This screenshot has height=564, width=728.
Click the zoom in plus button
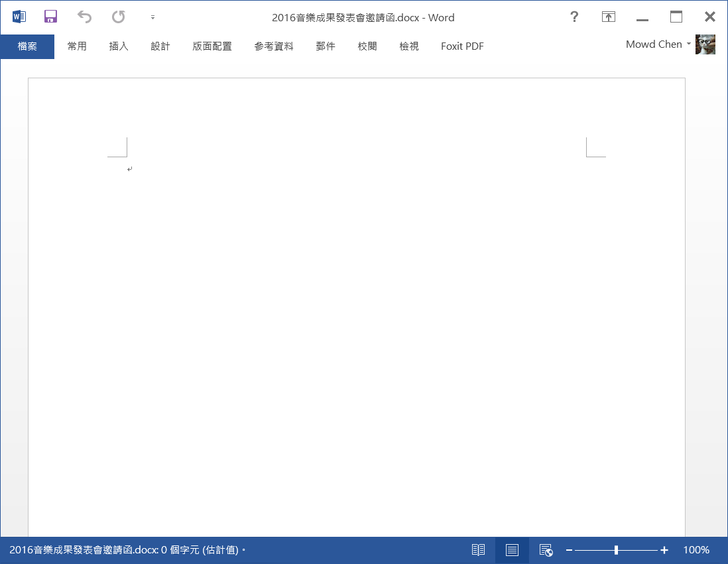[664, 550]
